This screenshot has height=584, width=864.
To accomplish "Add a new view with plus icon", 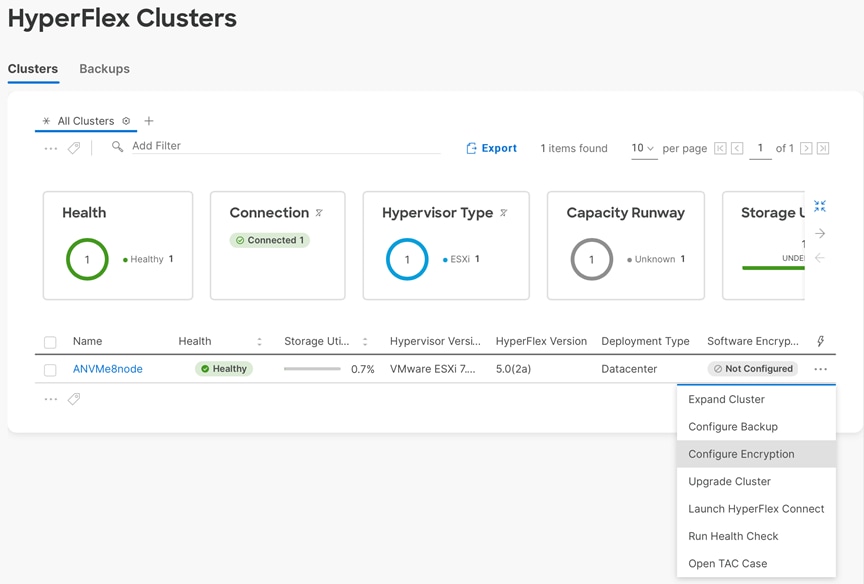I will (x=149, y=121).
